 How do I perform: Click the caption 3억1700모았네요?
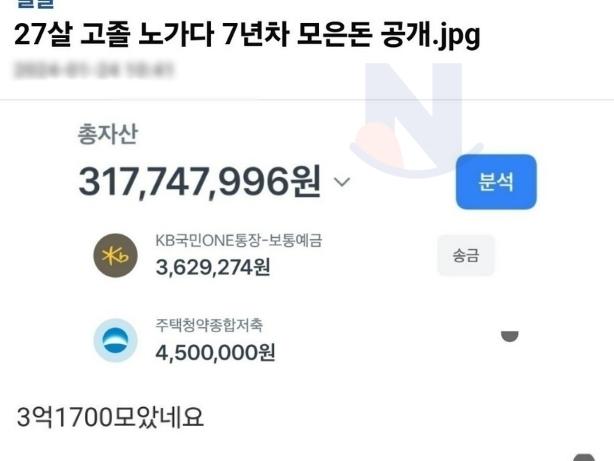[110, 417]
